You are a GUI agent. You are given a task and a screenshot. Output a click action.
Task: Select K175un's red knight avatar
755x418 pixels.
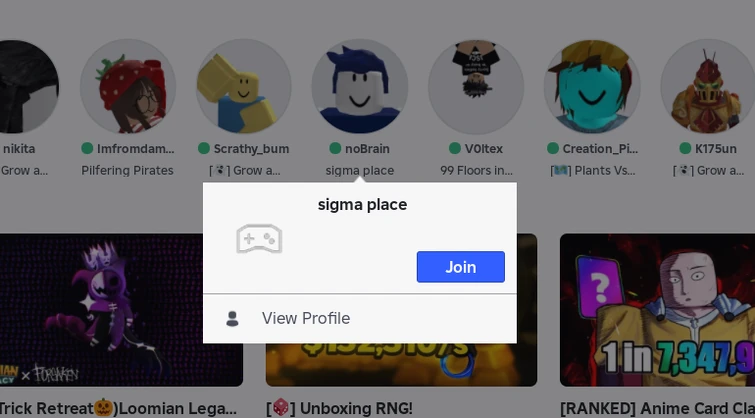[x=708, y=87]
